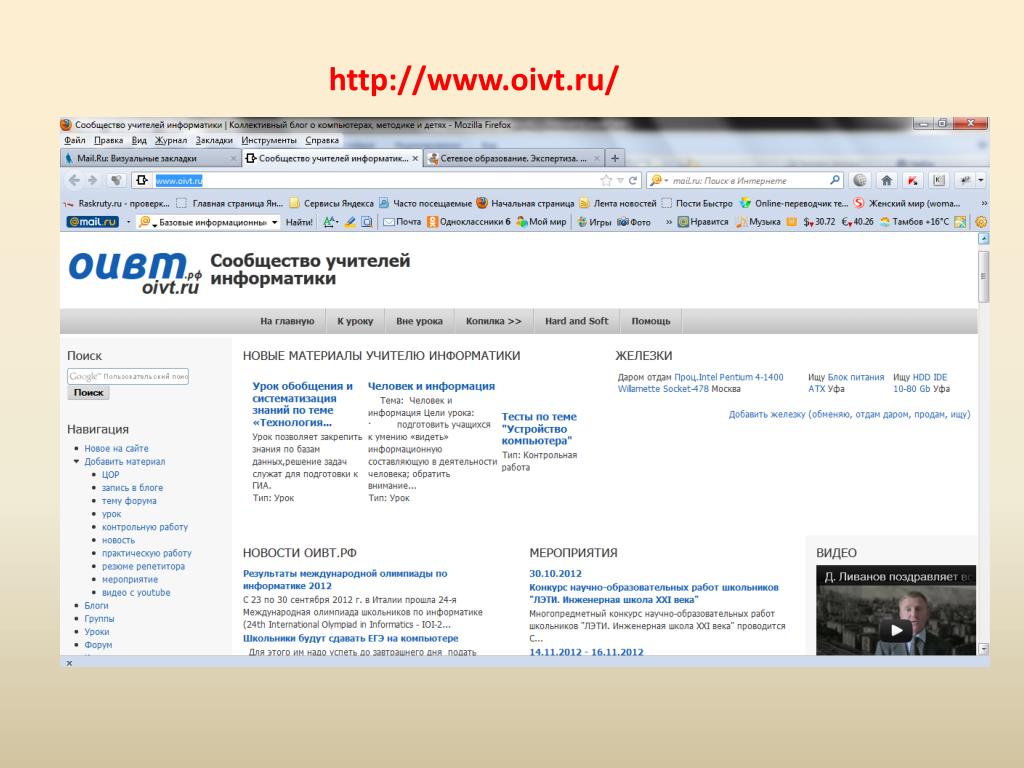1024x768 pixels.
Task: Open Raskruty.ru bookmark in bookmarks bar
Action: click(x=116, y=203)
